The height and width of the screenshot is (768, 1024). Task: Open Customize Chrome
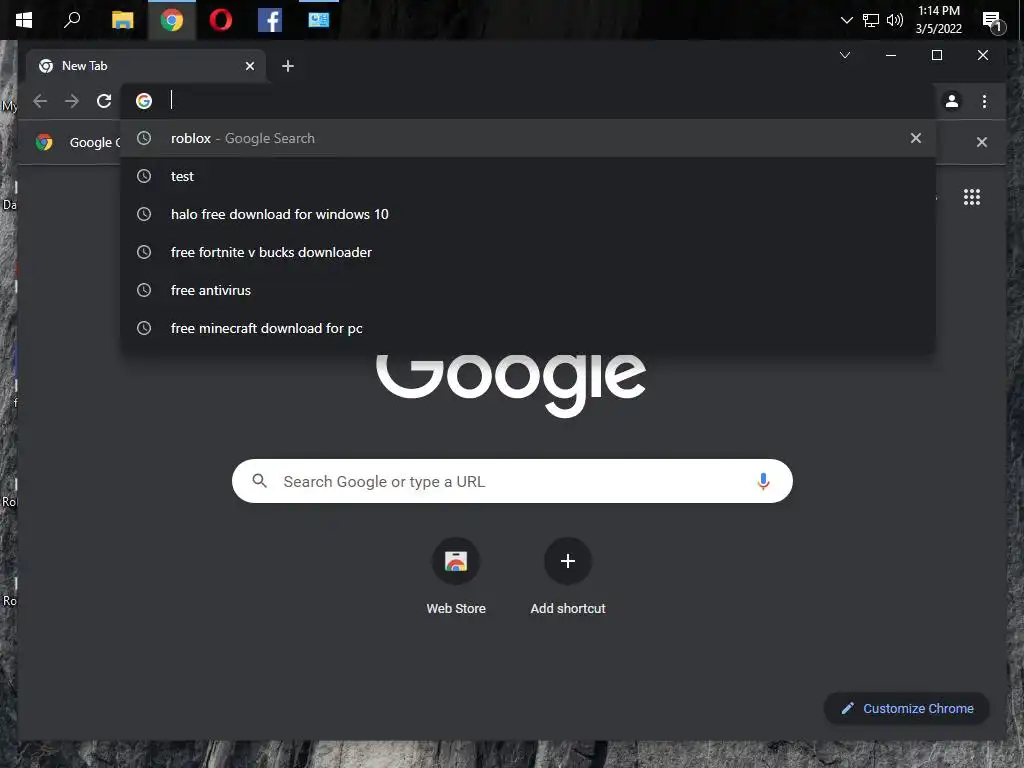click(906, 709)
